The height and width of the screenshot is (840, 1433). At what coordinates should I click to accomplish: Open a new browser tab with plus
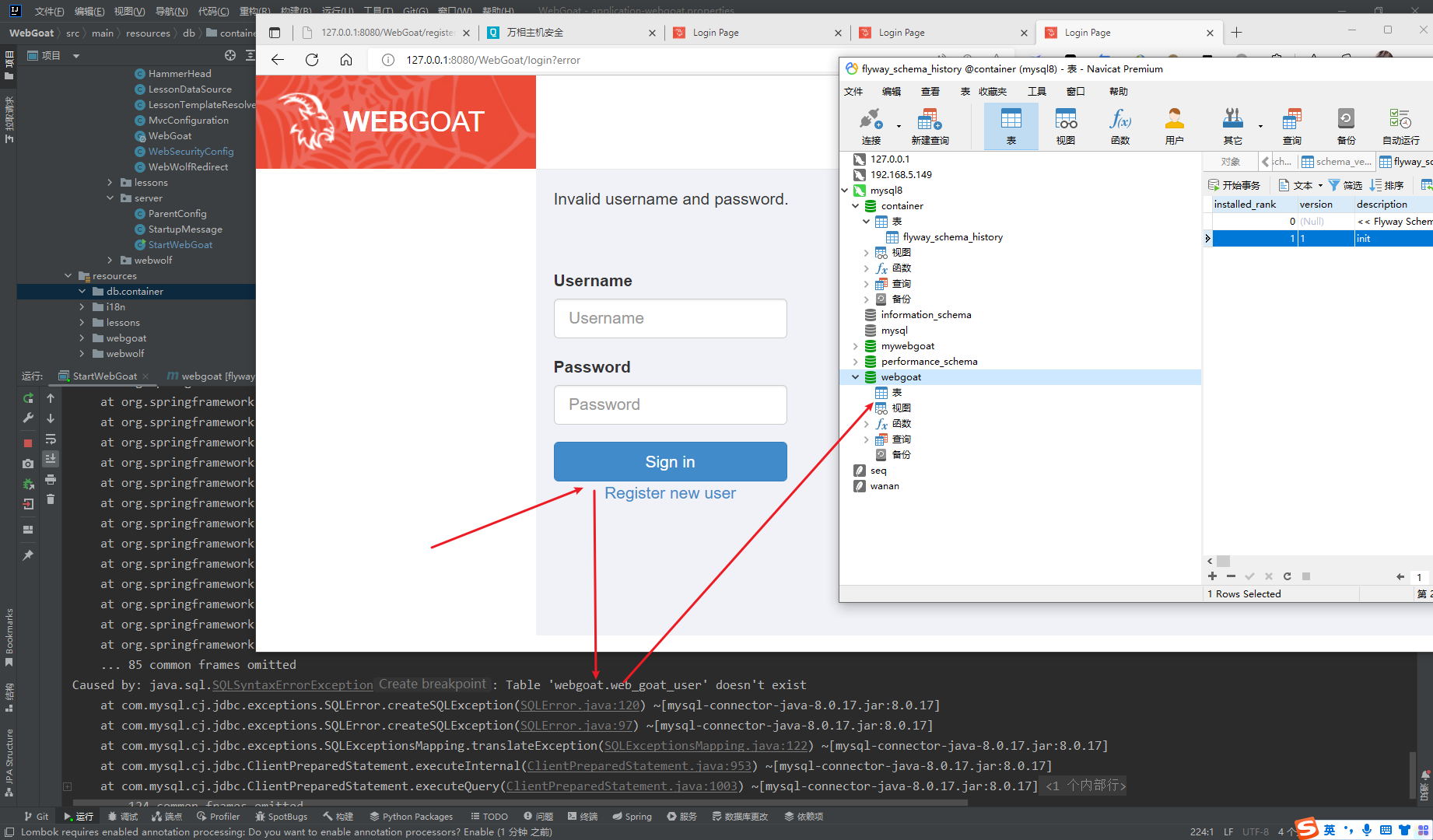[x=1236, y=32]
